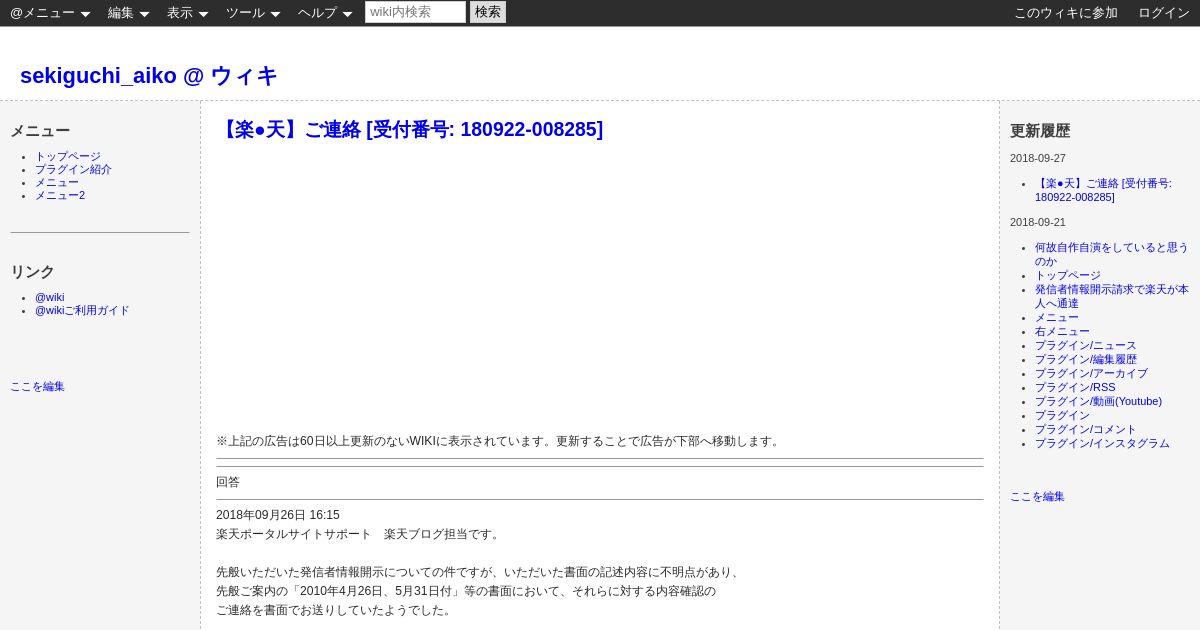1200x630 pixels.
Task: Open @wikiご利用ガイド link
Action: pos(82,310)
